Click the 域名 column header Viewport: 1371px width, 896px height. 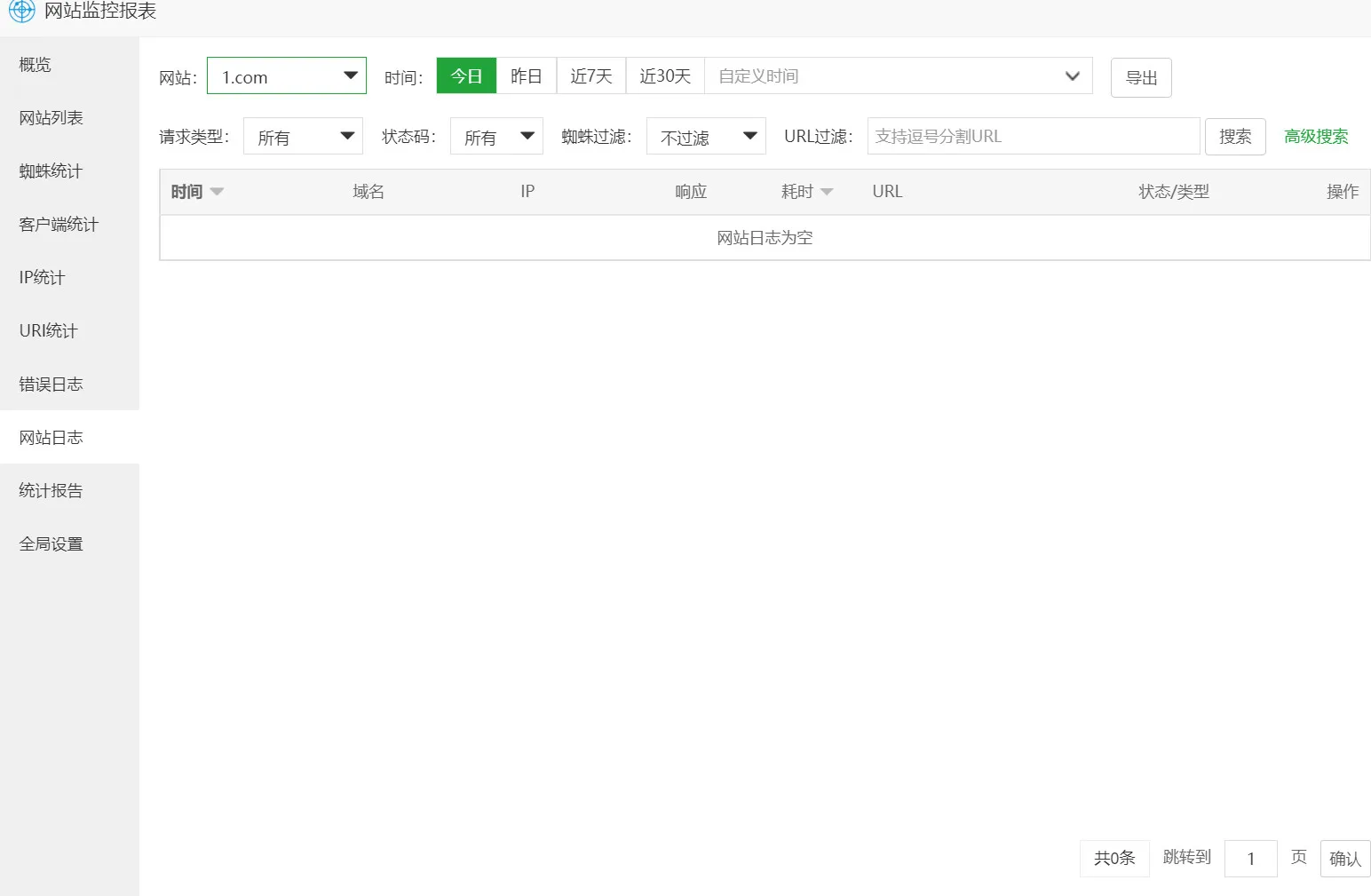pyautogui.click(x=369, y=192)
